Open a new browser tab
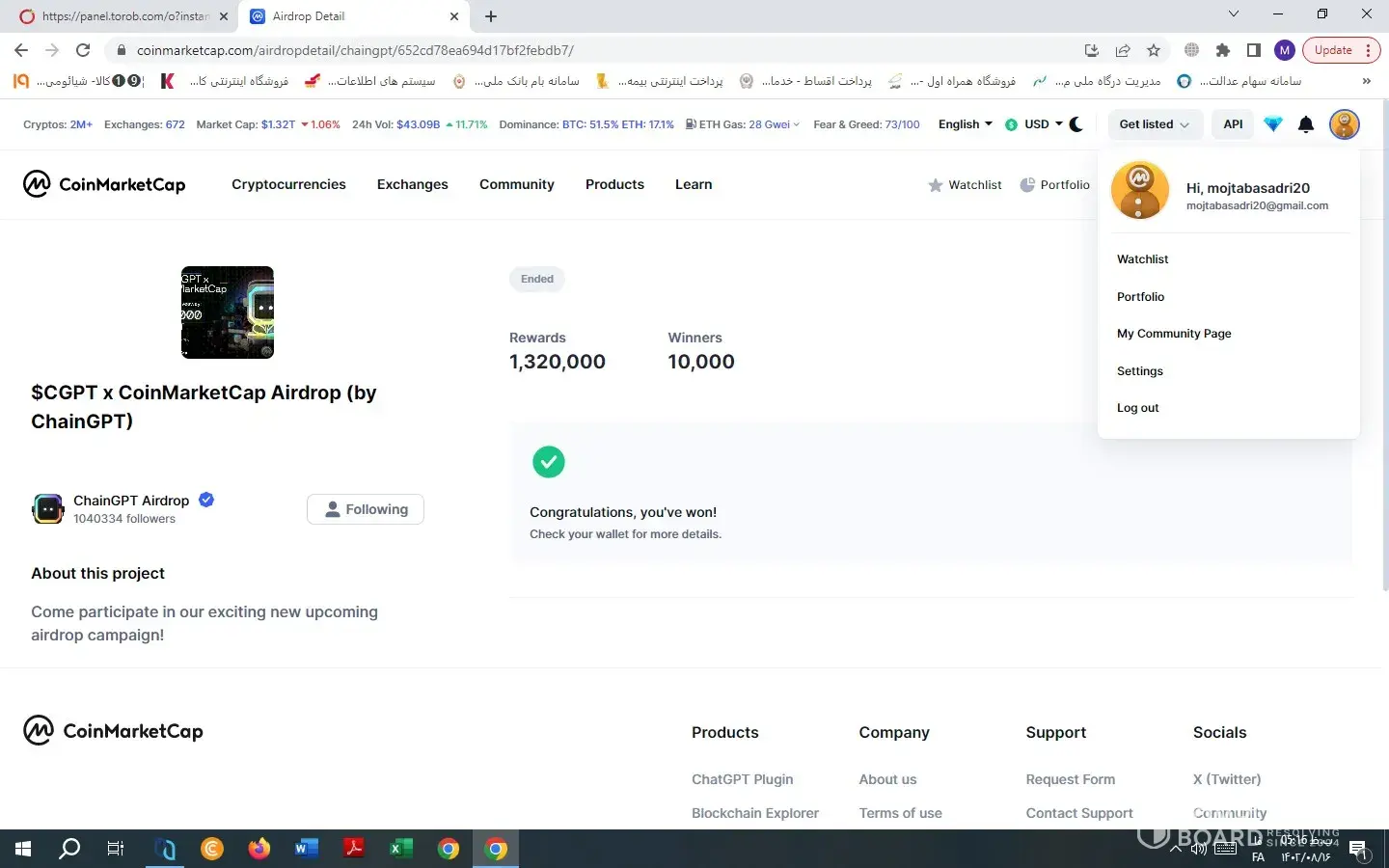Image resolution: width=1389 pixels, height=868 pixels. click(x=491, y=16)
